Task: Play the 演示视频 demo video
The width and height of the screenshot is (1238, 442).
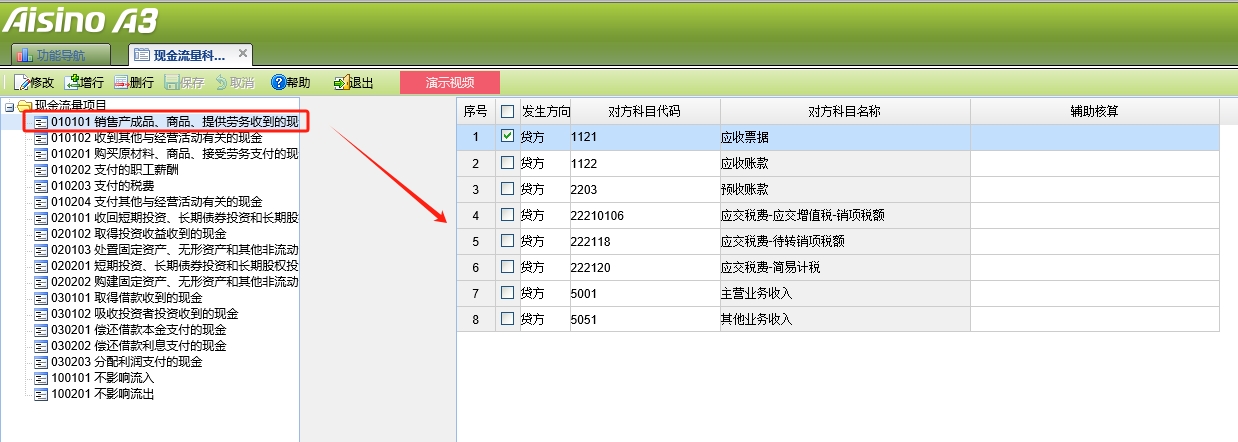Action: point(449,83)
